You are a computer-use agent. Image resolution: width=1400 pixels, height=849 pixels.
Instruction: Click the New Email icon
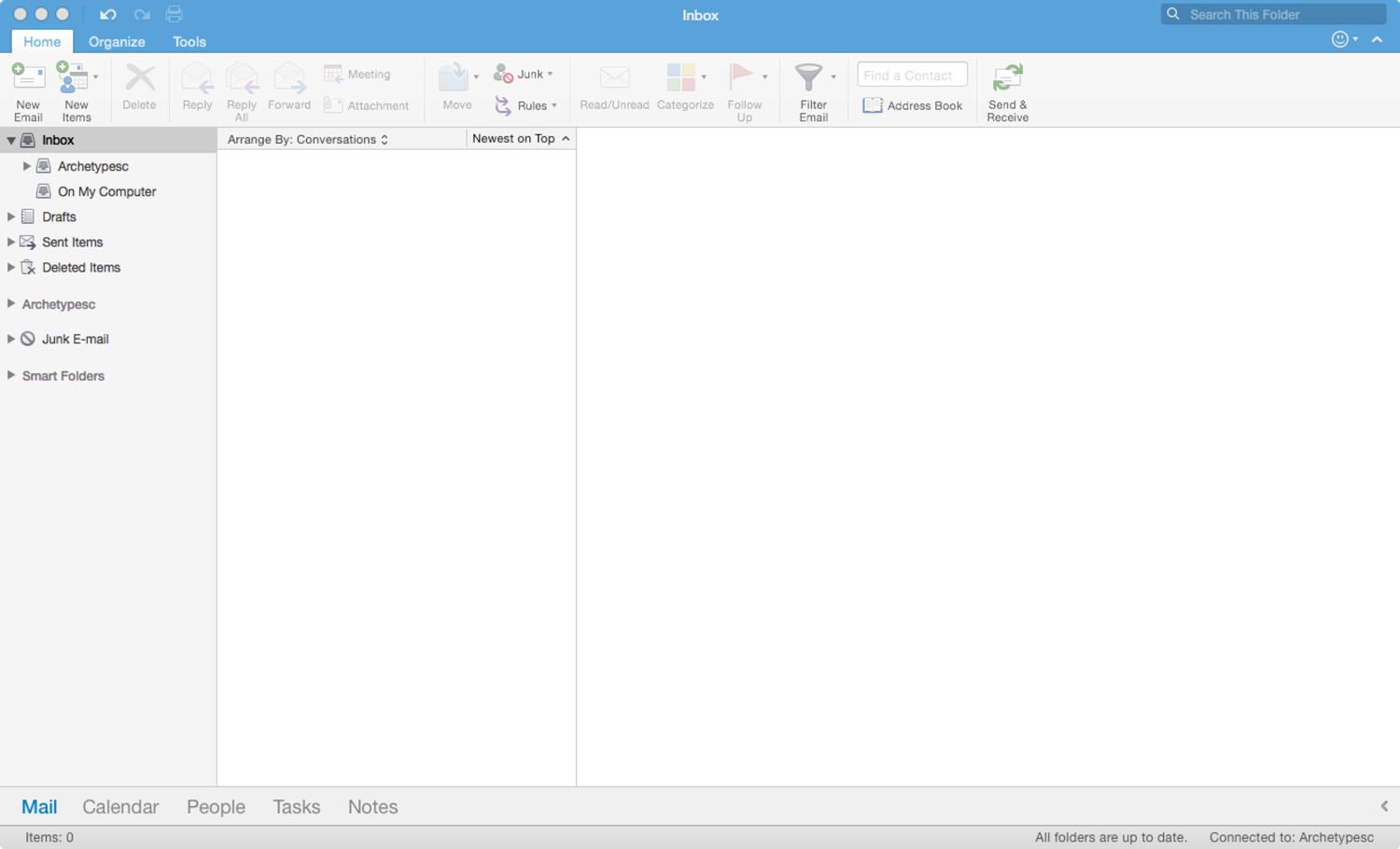tap(28, 78)
